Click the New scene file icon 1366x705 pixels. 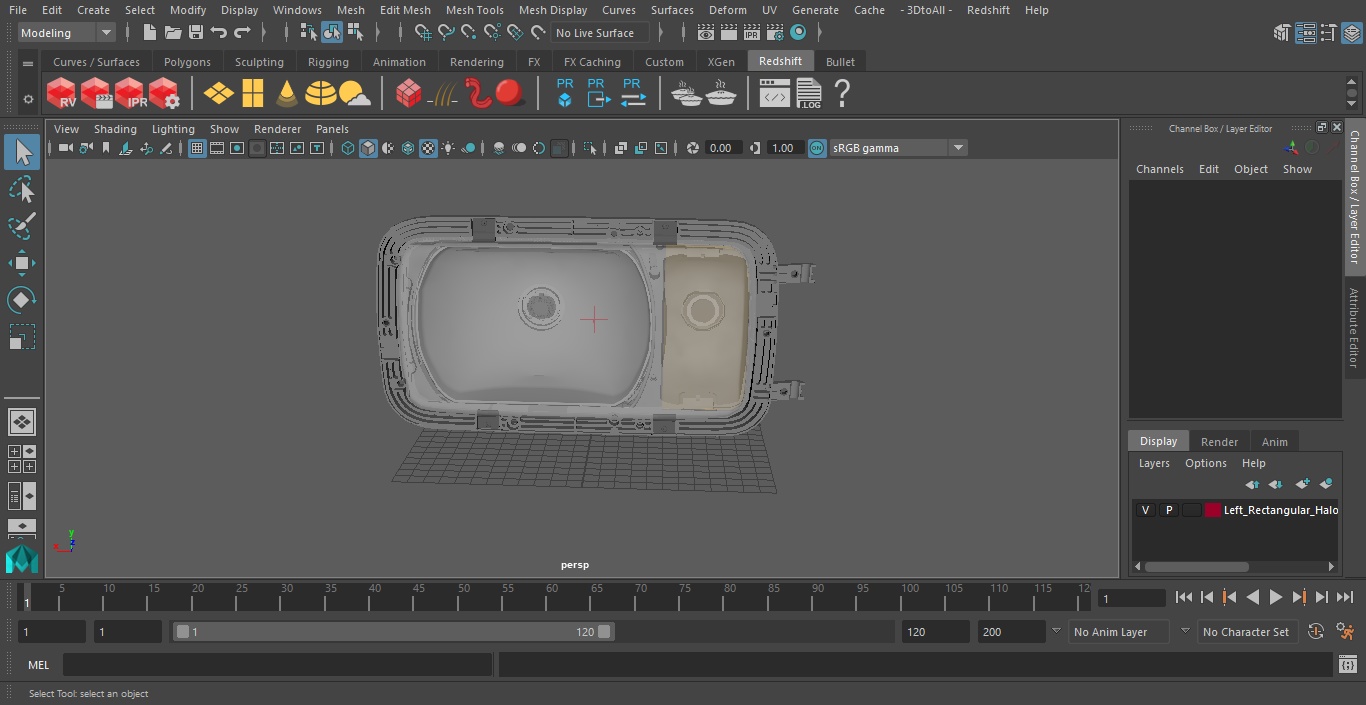(150, 33)
